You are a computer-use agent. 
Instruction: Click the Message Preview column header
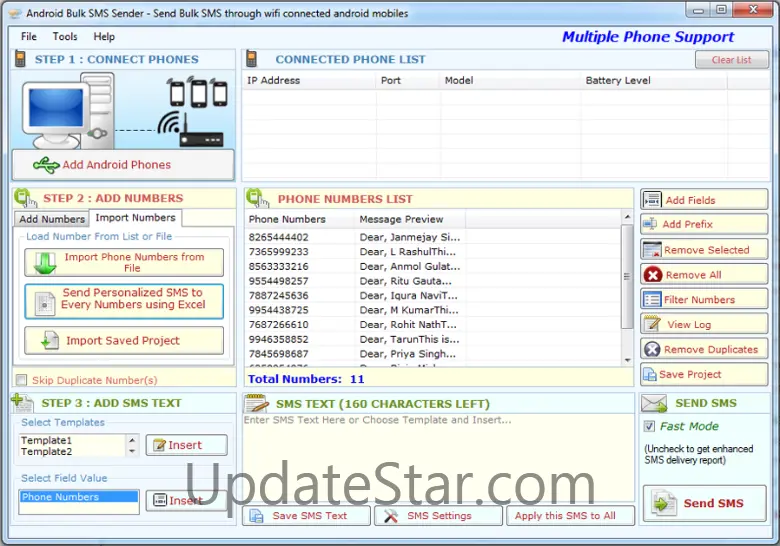410,219
